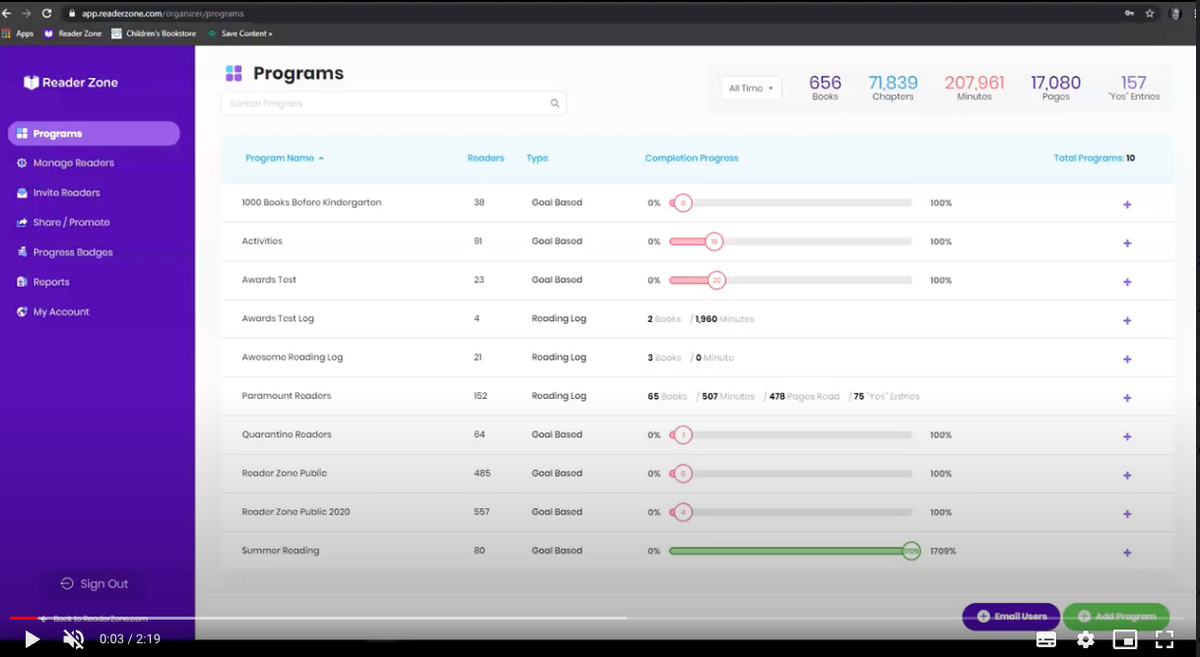
Task: Enter video fullscreen mode
Action: 1164,639
